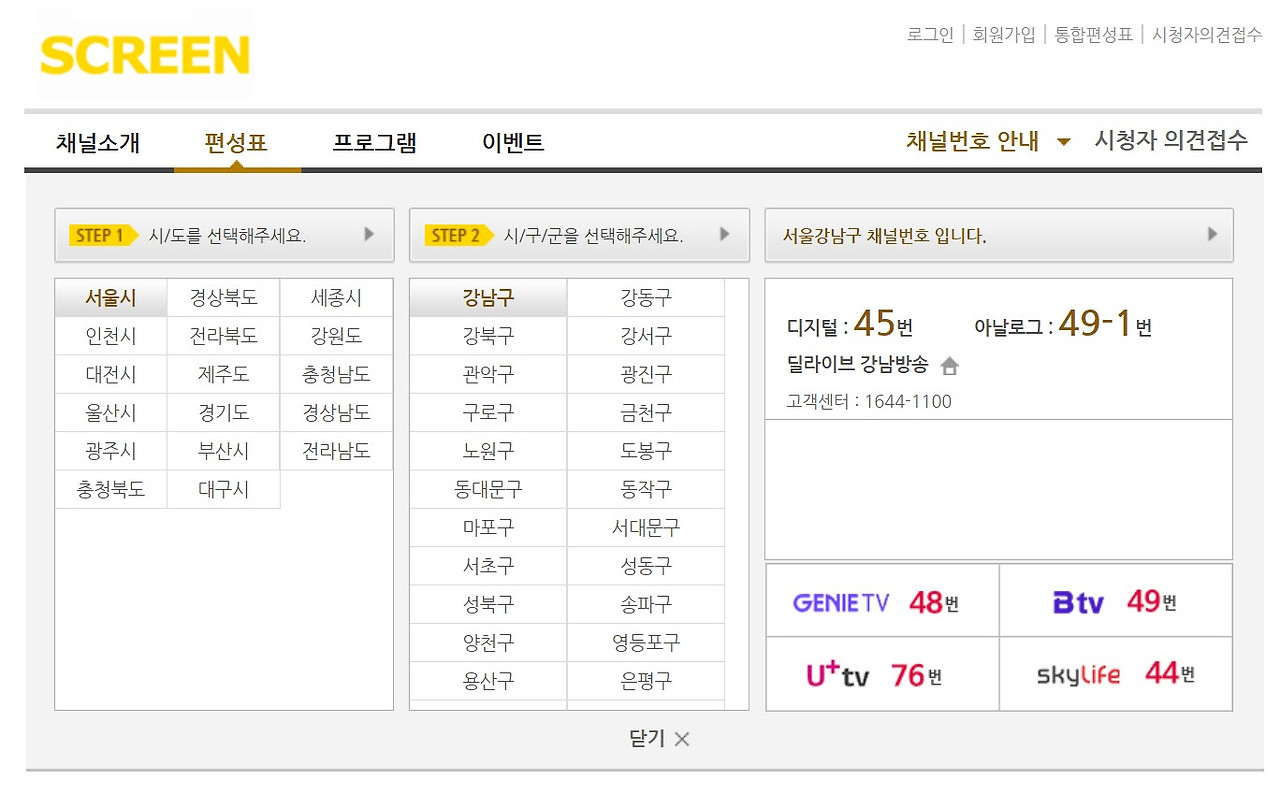Open 채널번호 안내 menu item
This screenshot has width=1280, height=794.
(973, 141)
